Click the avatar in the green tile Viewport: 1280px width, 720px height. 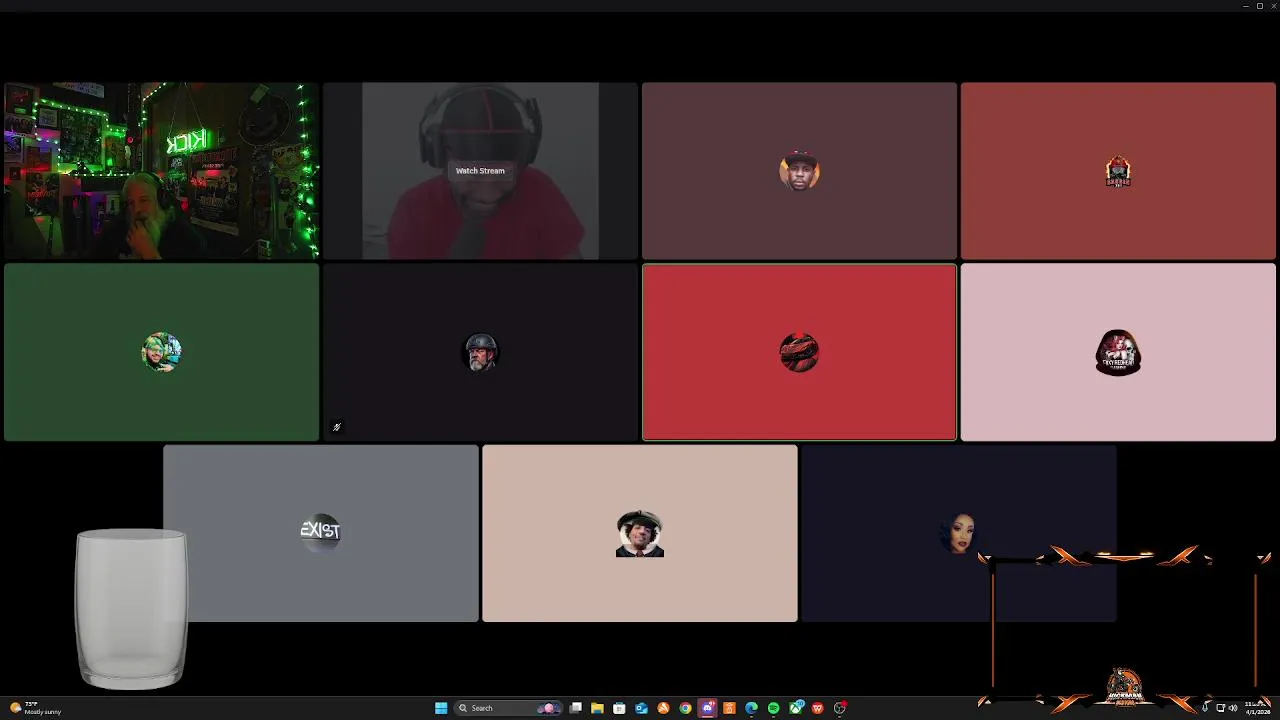point(161,352)
